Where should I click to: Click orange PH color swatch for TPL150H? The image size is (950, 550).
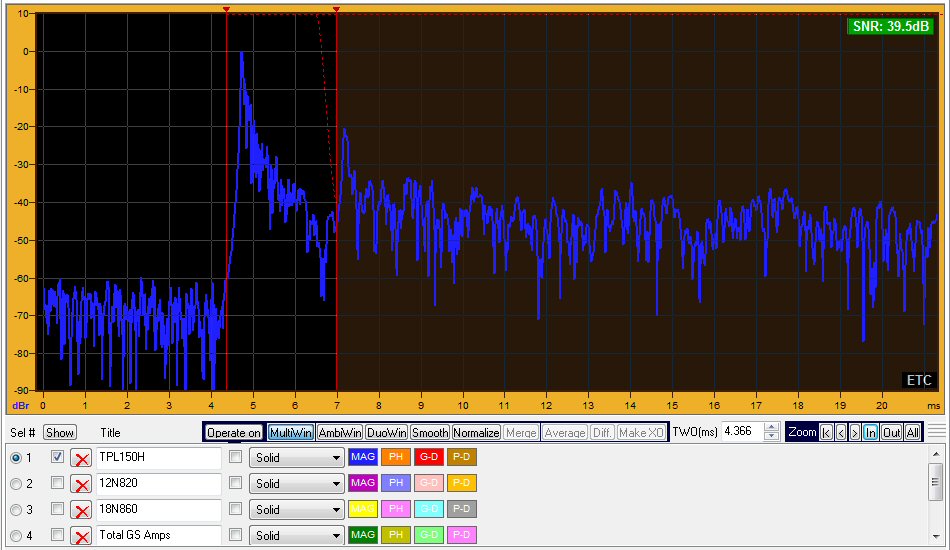(x=396, y=457)
